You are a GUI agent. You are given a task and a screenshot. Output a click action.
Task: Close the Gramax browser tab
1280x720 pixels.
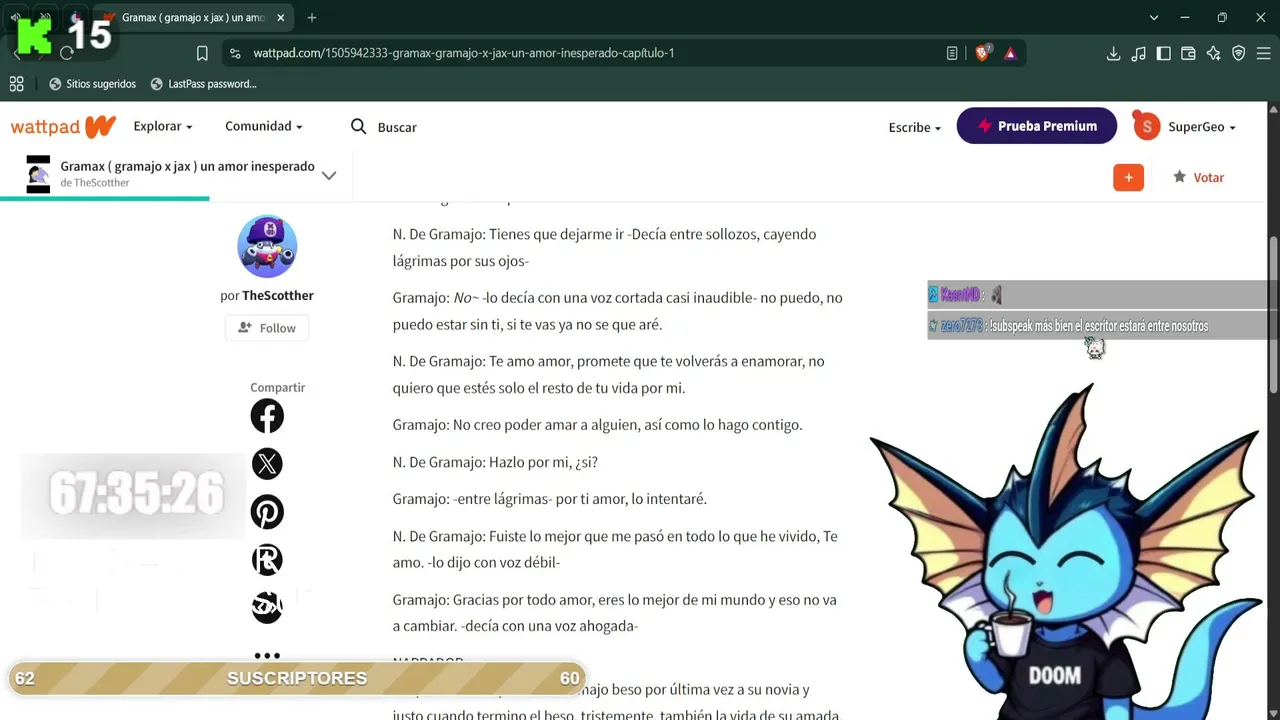[x=281, y=18]
